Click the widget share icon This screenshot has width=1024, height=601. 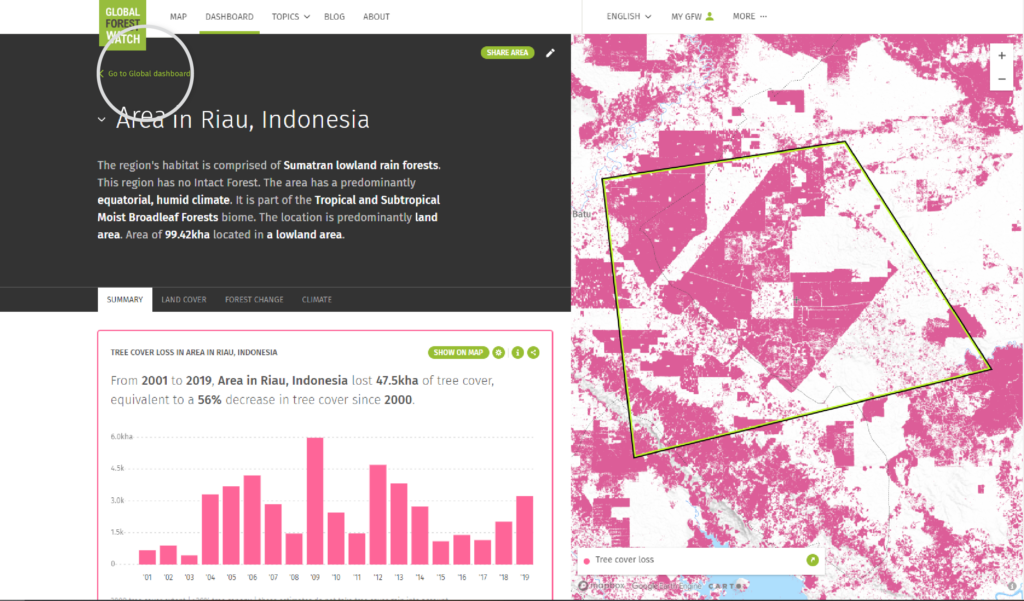pyautogui.click(x=534, y=352)
